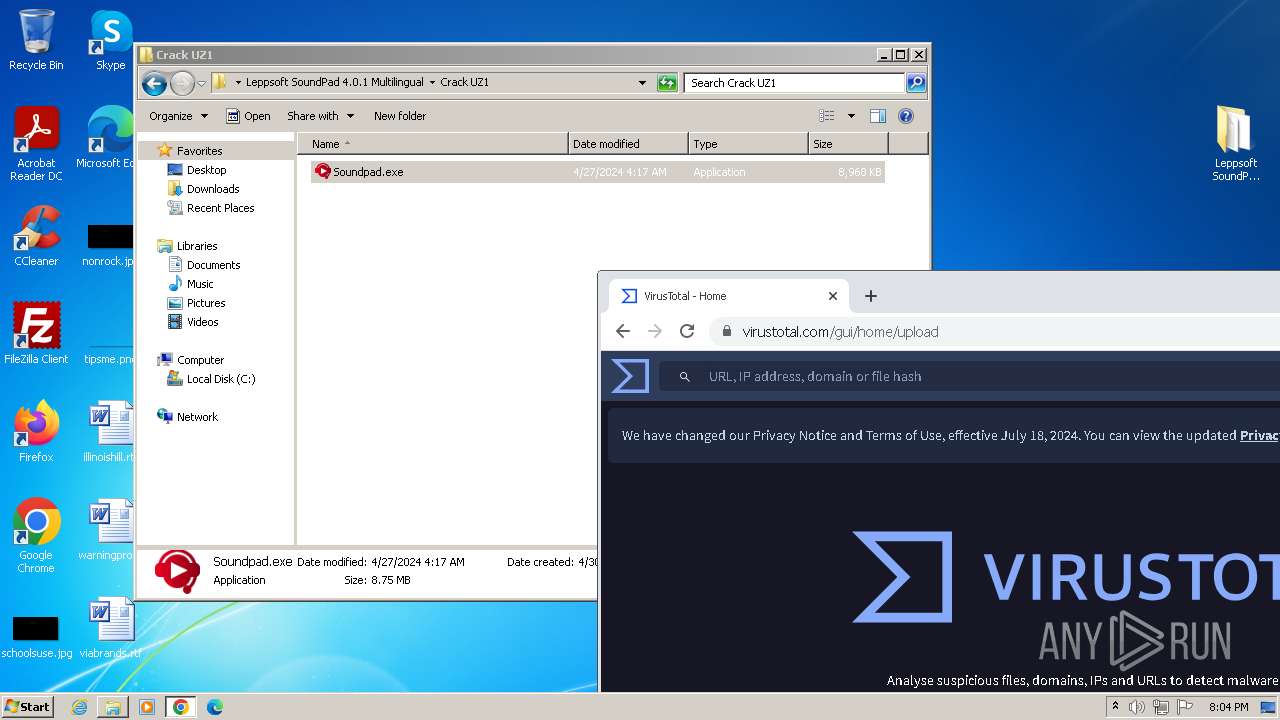Open the Acrobat Reader DC shortcut
This screenshot has width=1280, height=720.
(x=36, y=144)
